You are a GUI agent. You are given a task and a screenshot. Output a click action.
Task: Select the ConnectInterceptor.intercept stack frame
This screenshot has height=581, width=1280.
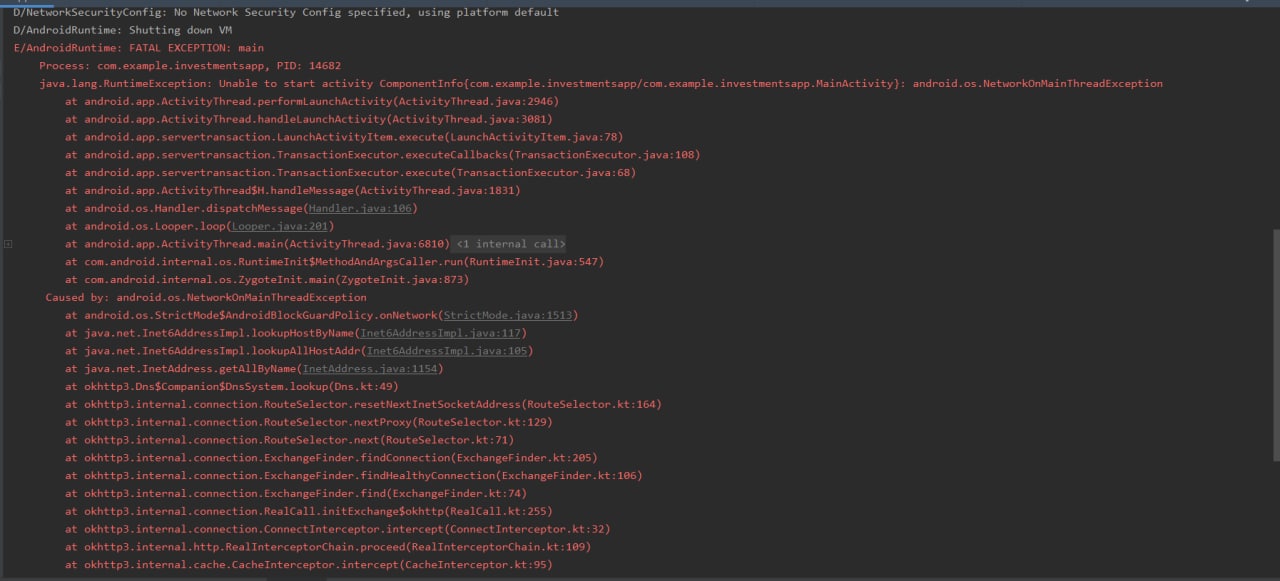[x=338, y=529]
